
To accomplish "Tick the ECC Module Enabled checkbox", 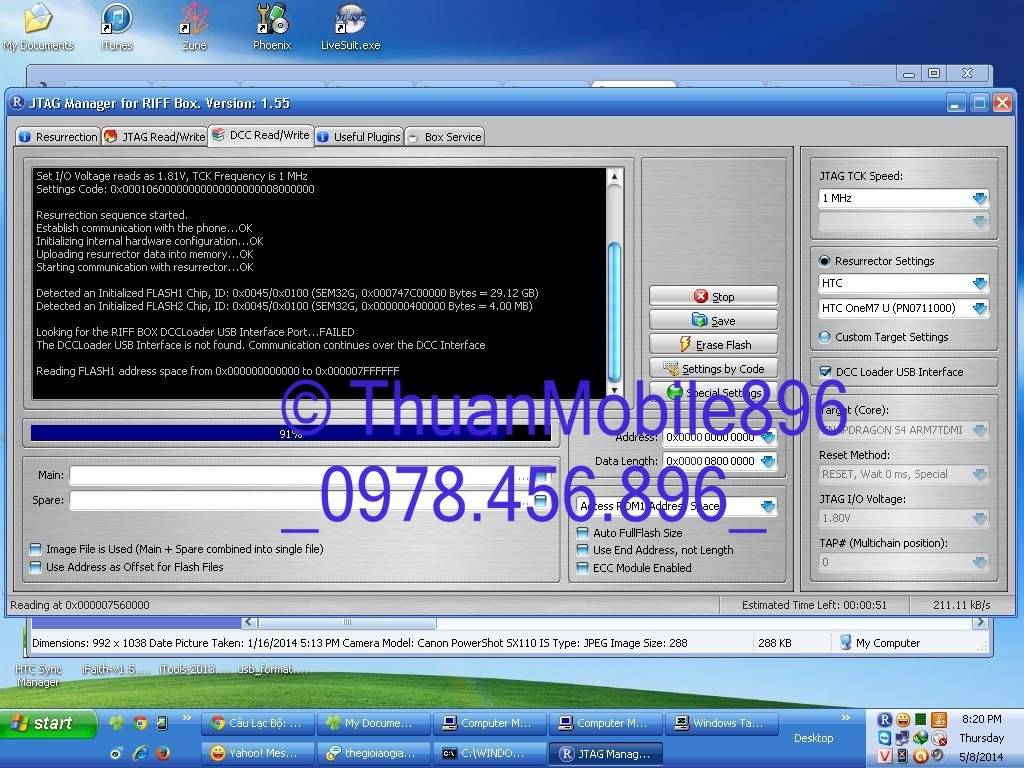I will point(583,568).
